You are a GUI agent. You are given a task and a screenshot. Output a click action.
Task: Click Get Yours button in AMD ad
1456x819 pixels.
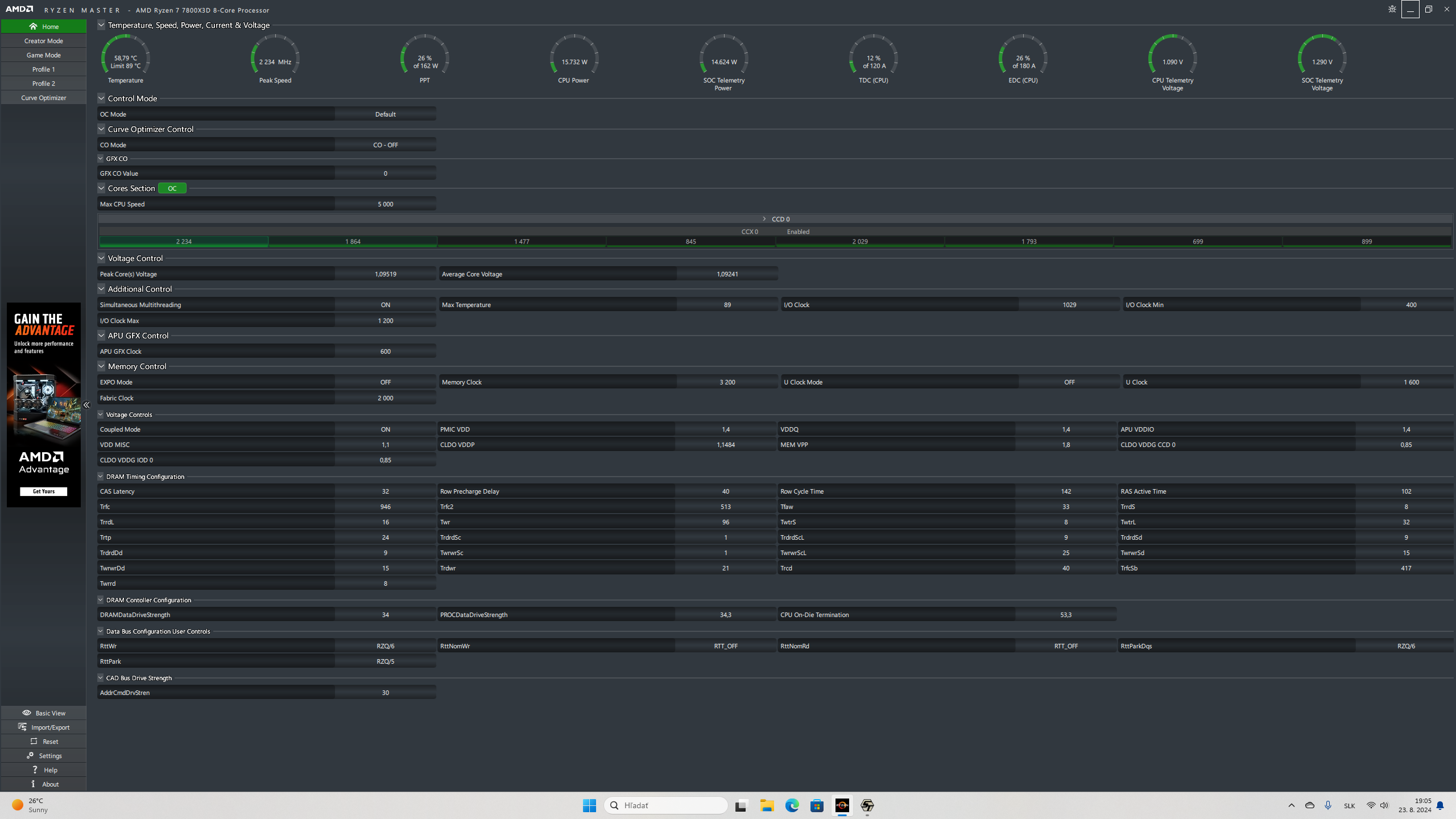[44, 491]
